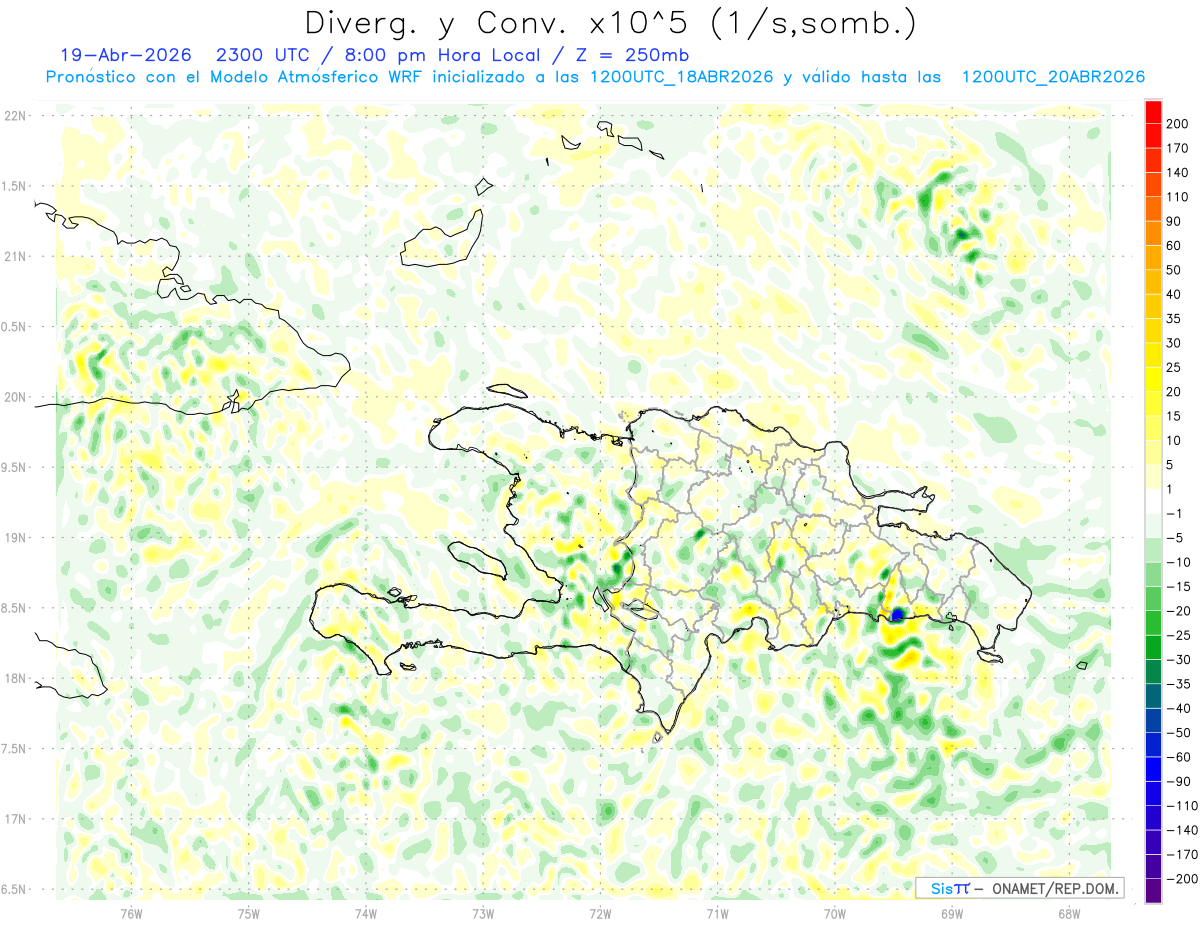
Task: Click the 68W longitude axis label
Action: point(1069,913)
